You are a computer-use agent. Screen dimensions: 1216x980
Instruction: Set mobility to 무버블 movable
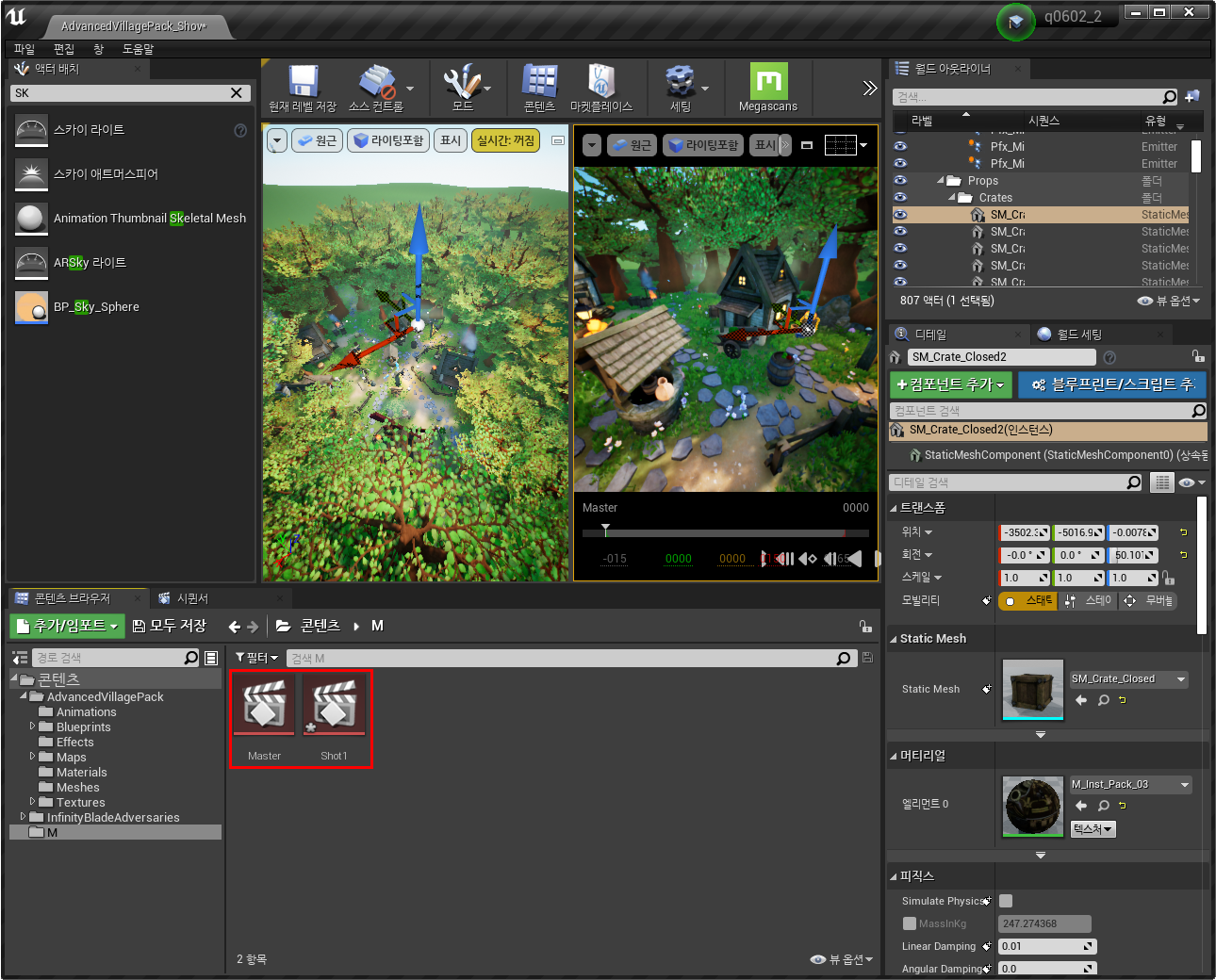click(1149, 600)
